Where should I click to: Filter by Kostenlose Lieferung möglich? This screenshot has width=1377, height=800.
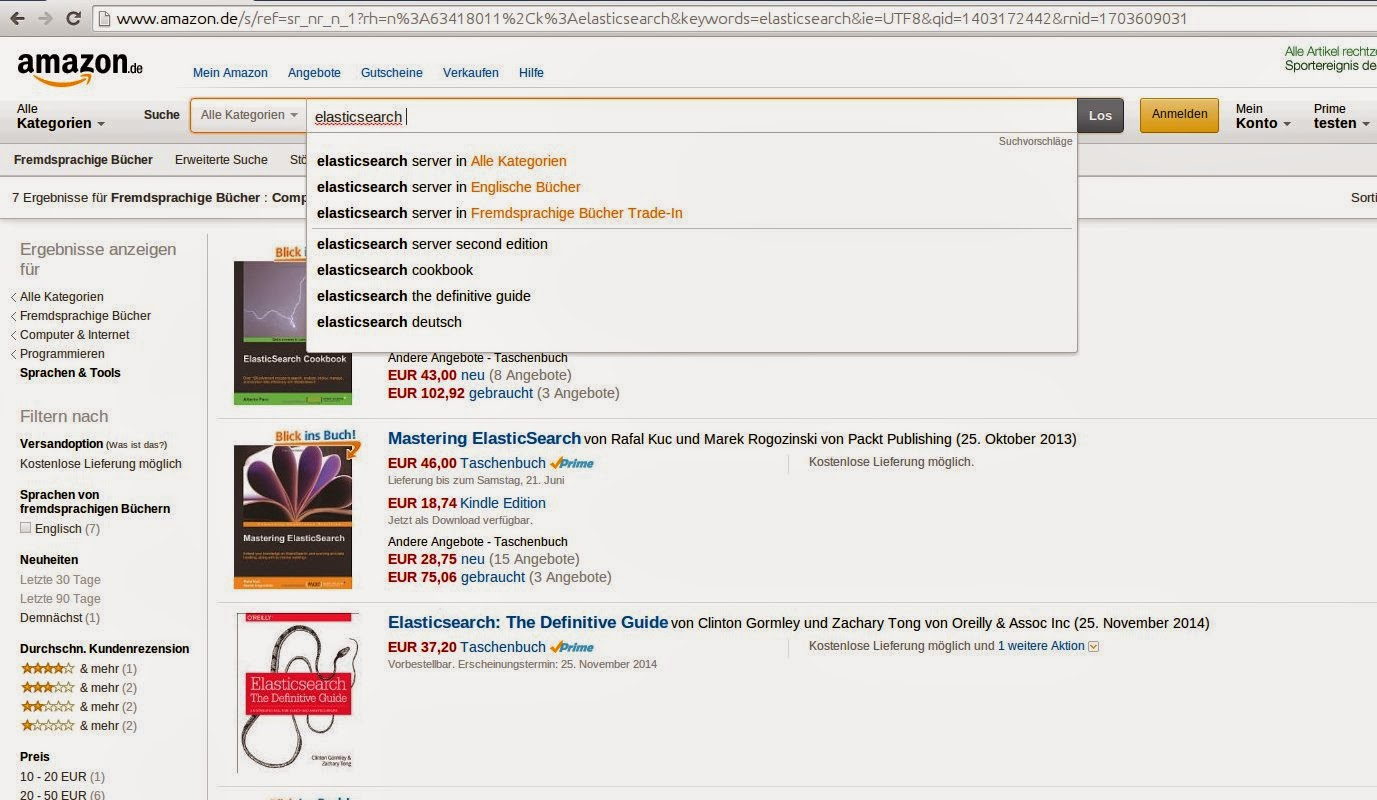pos(101,464)
